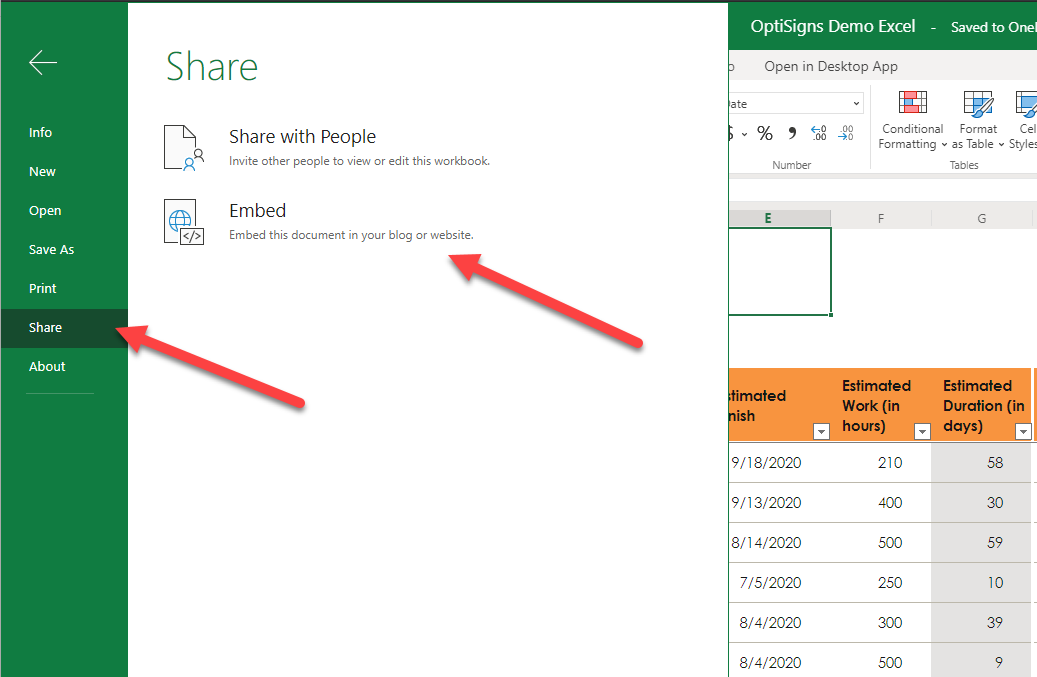Expand the number format dropdown
The width and height of the screenshot is (1037, 677).
coord(857,104)
